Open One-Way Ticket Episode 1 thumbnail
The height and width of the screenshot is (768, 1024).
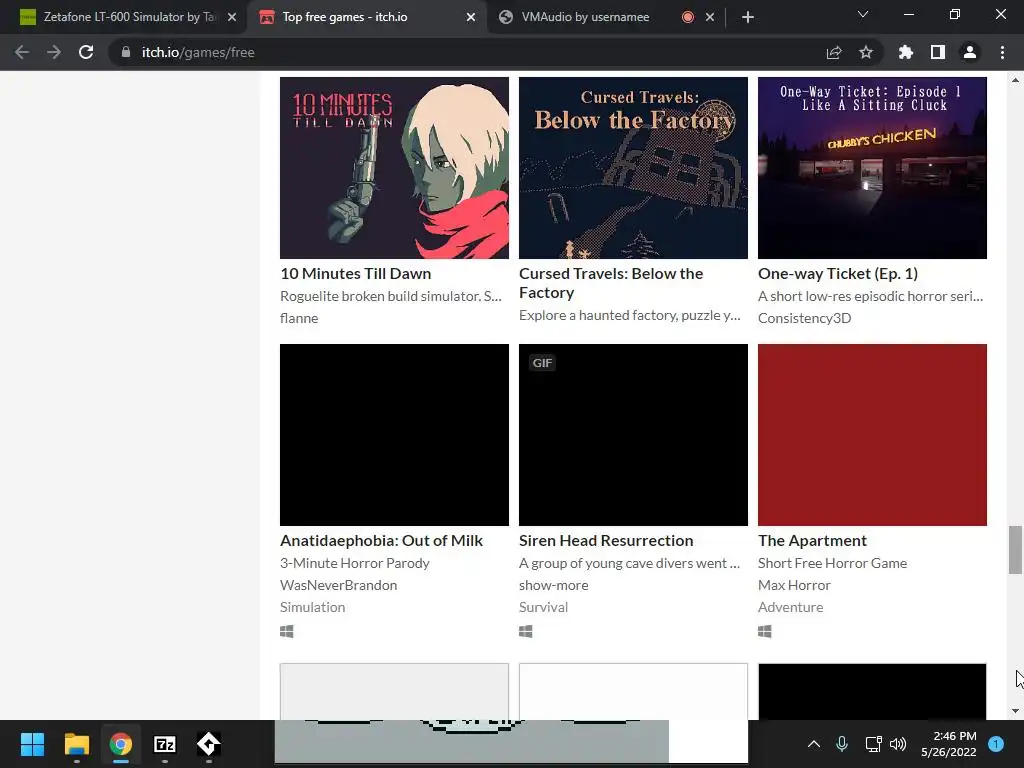click(x=872, y=168)
